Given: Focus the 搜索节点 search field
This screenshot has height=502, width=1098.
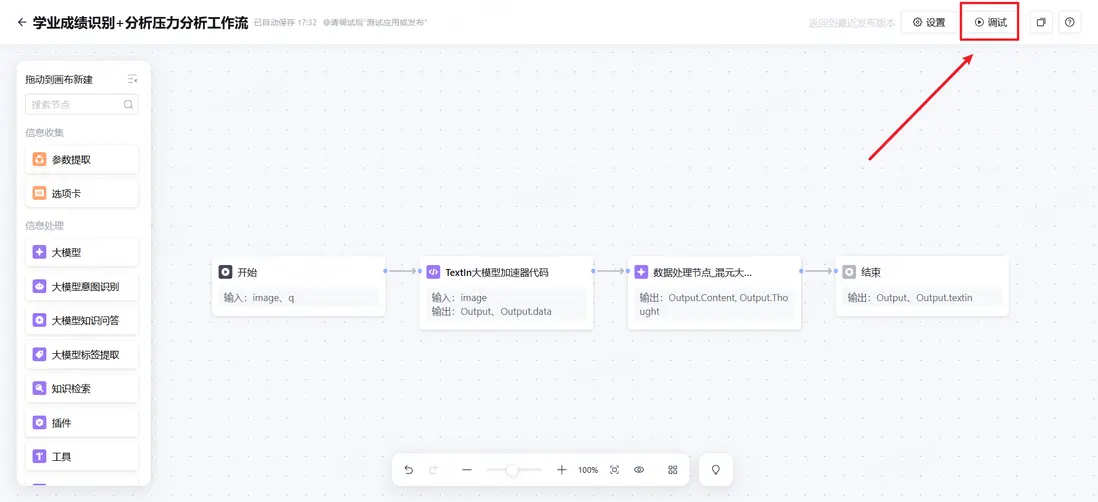Looking at the screenshot, I should tap(82, 104).
